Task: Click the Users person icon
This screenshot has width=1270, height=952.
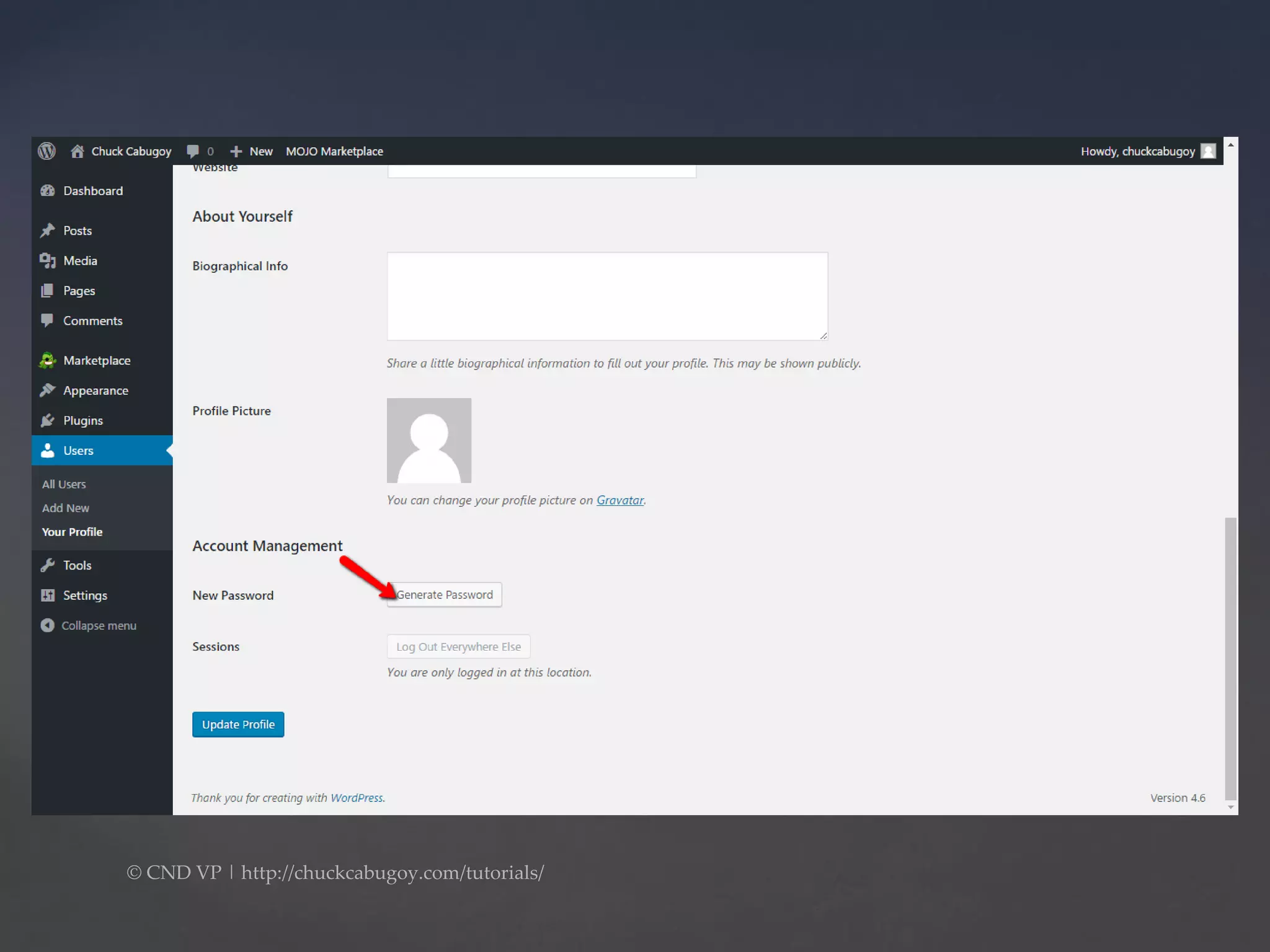Action: [x=48, y=451]
